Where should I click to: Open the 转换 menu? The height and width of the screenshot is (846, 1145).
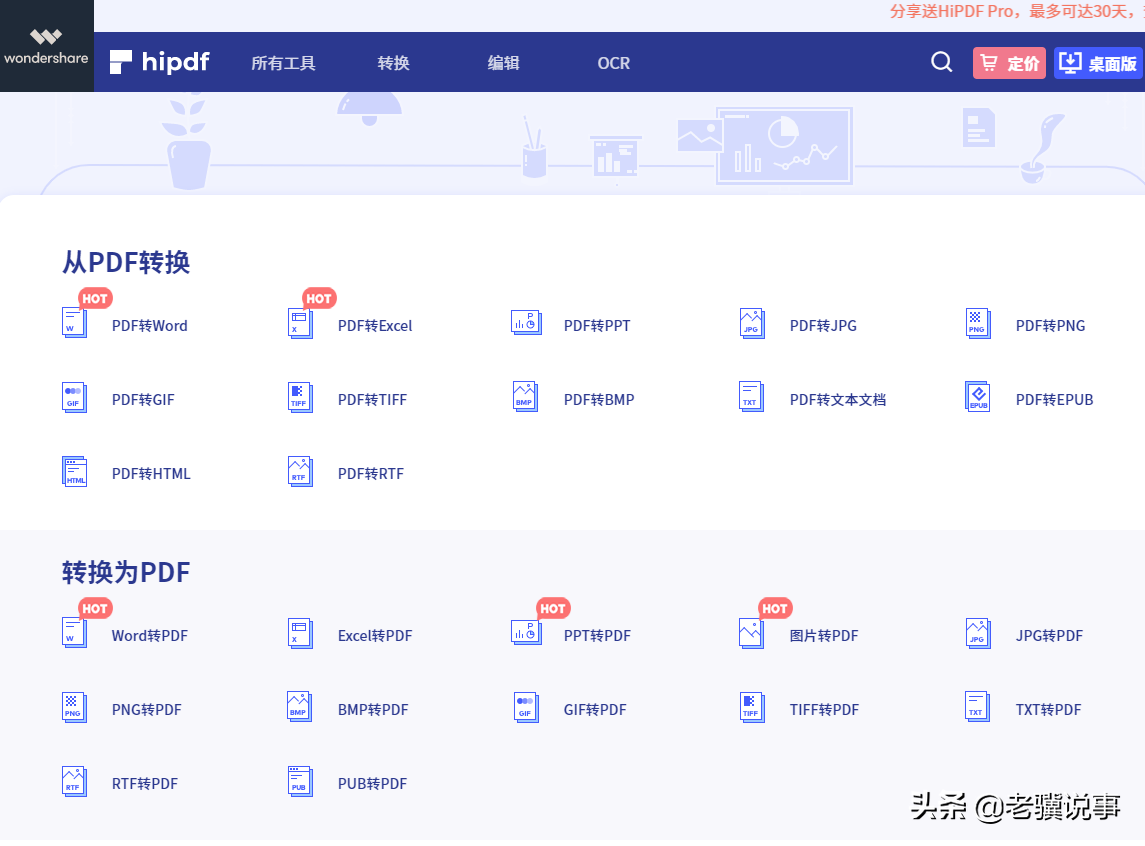click(394, 64)
